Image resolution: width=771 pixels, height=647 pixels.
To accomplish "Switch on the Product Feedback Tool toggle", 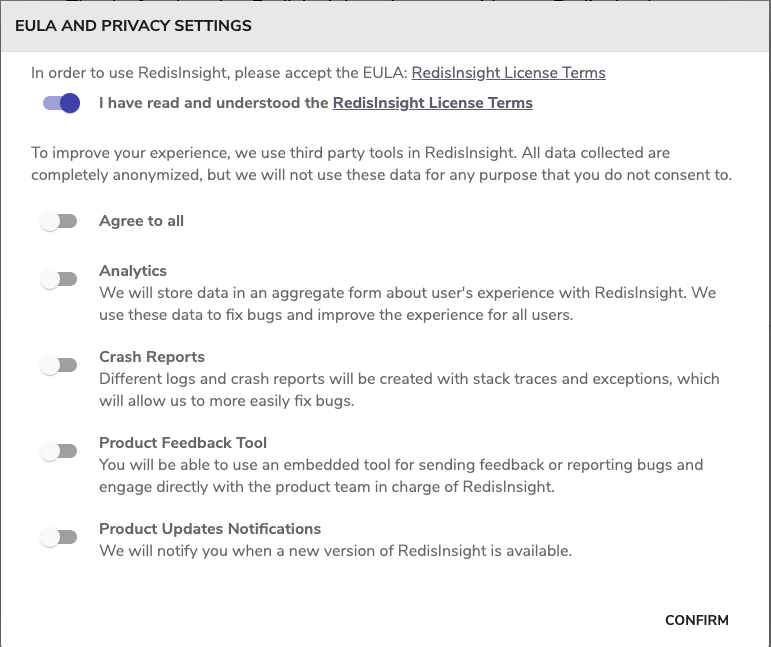I will click(x=59, y=451).
